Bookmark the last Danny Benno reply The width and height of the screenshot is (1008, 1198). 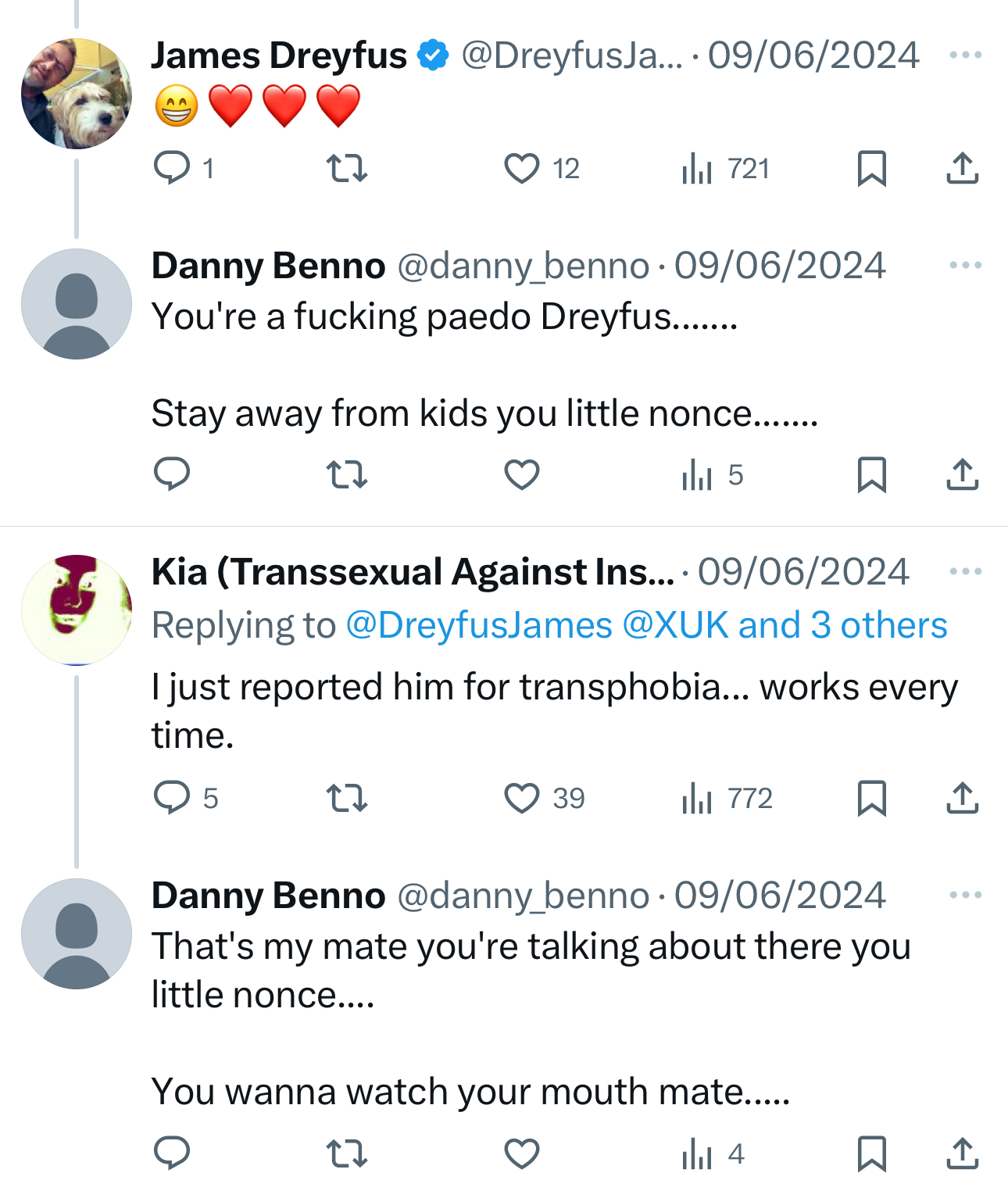coord(871,1153)
